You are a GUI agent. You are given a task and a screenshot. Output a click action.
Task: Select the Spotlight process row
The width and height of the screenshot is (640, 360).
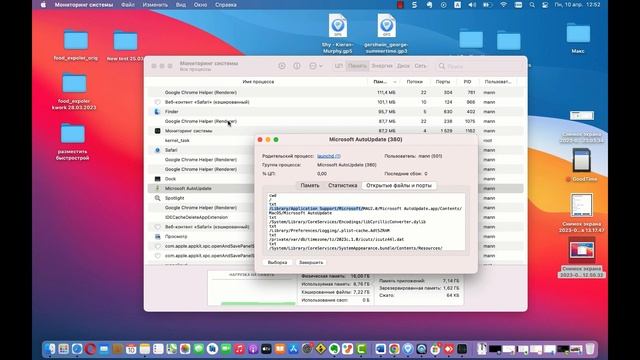(x=201, y=198)
